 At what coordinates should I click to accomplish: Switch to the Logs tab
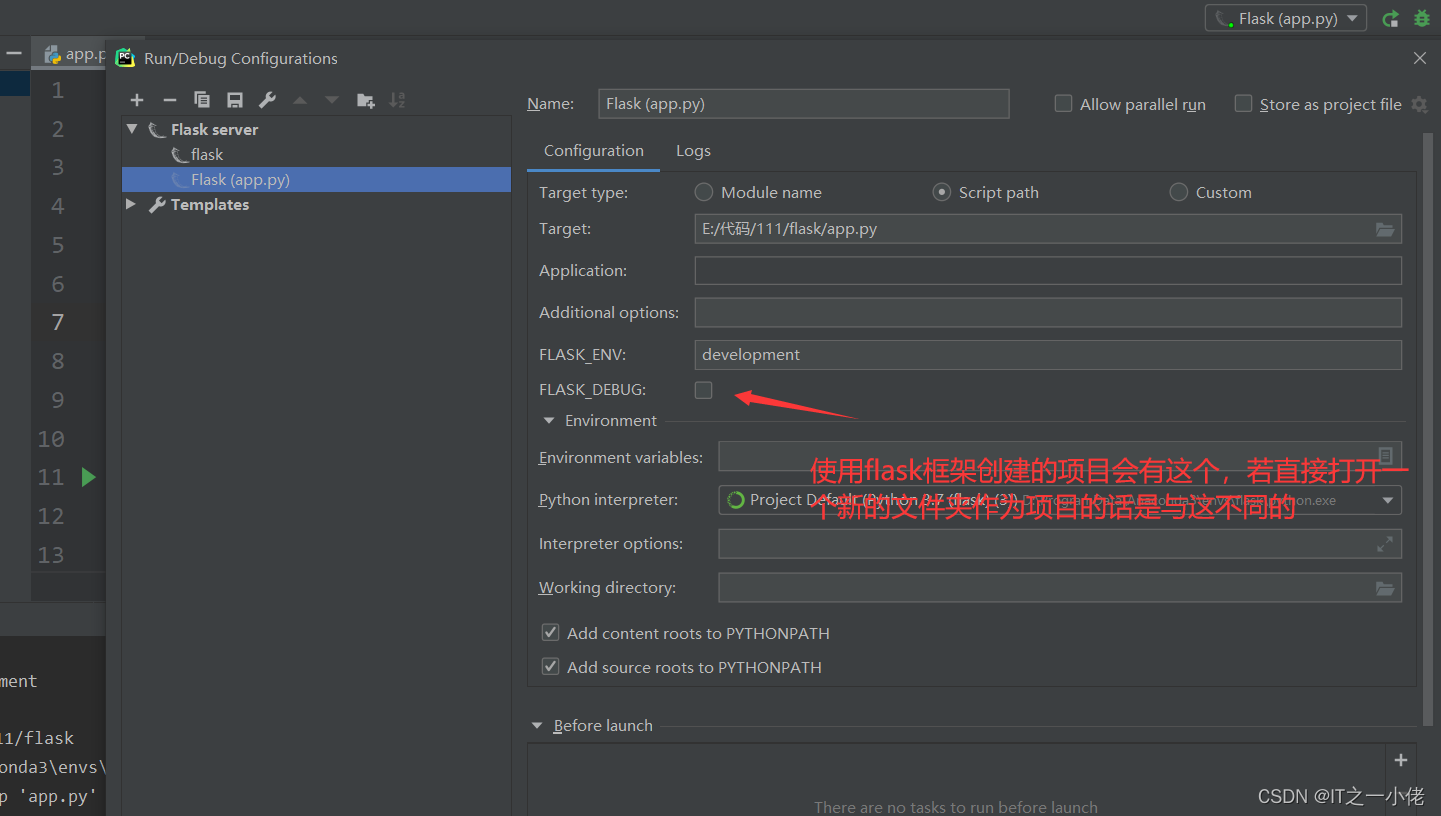693,151
